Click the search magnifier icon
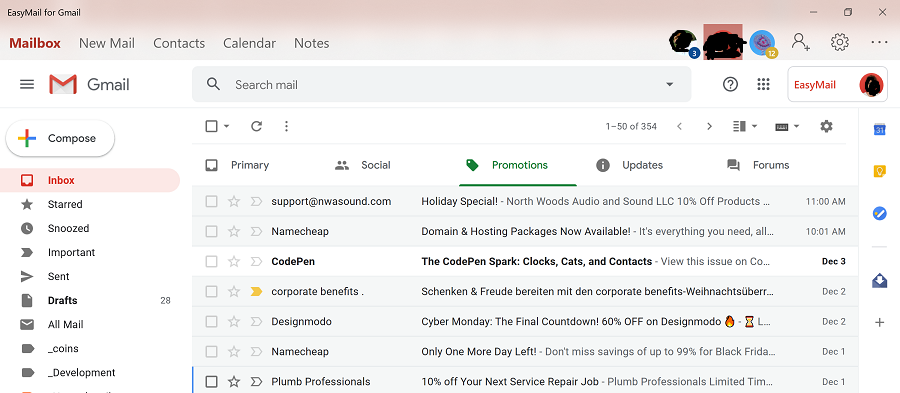900x393 pixels. [214, 84]
